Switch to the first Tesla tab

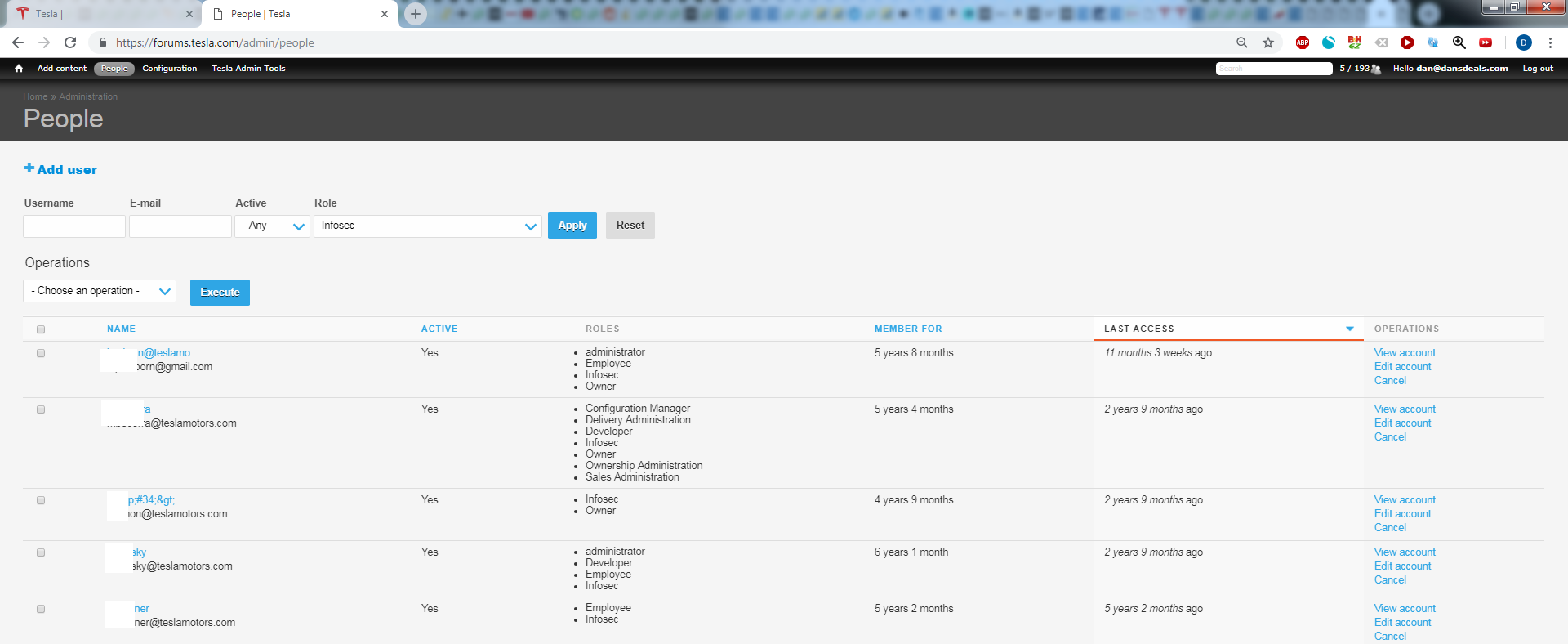[104, 14]
